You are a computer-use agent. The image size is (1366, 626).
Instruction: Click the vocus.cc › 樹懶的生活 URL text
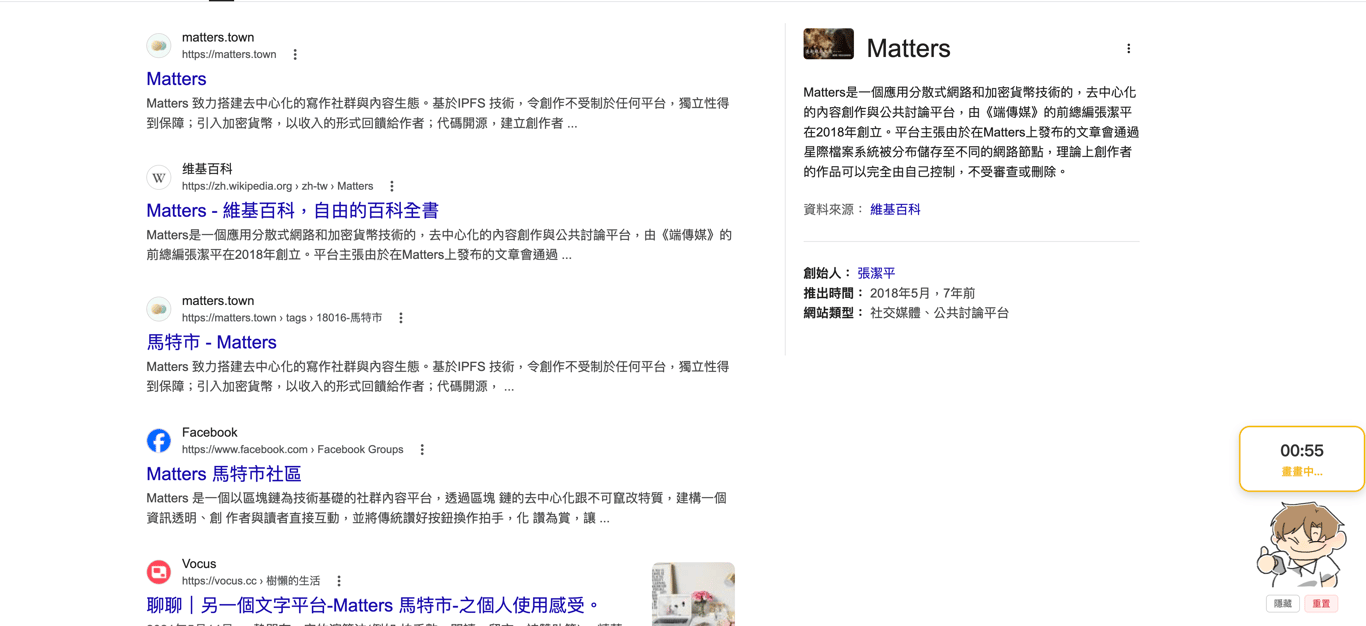(251, 581)
